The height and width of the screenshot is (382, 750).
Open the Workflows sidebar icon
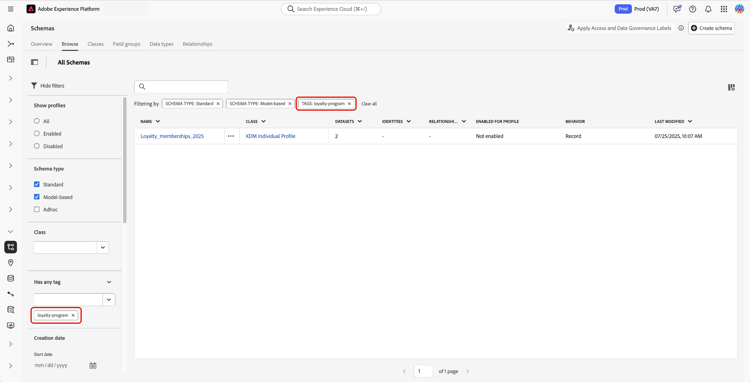[11, 44]
